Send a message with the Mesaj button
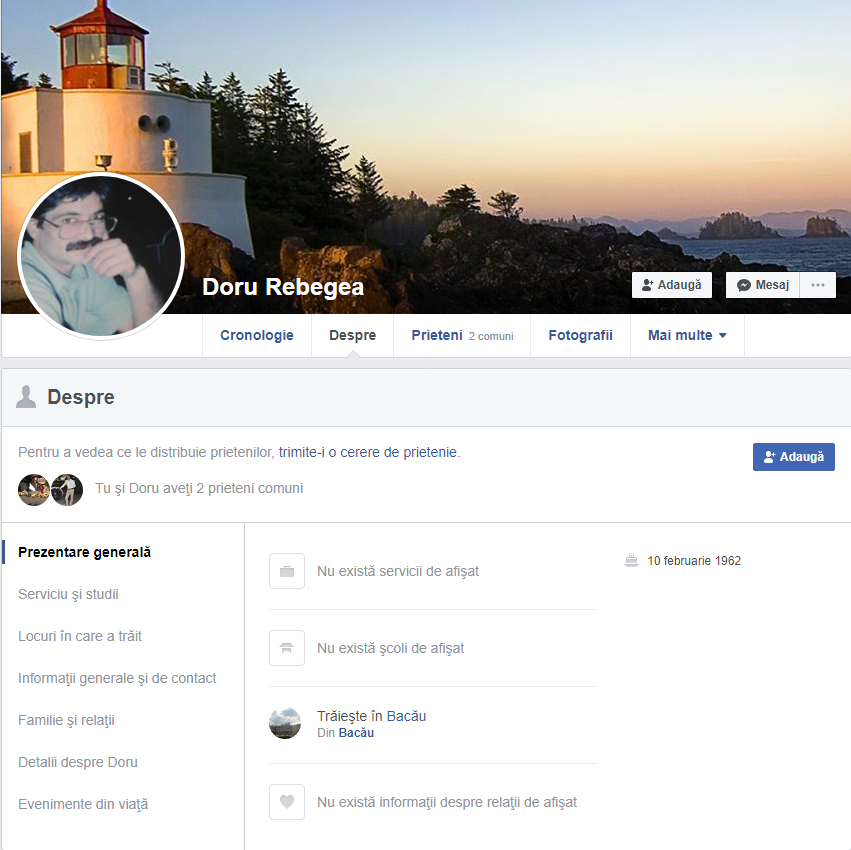 763,285
